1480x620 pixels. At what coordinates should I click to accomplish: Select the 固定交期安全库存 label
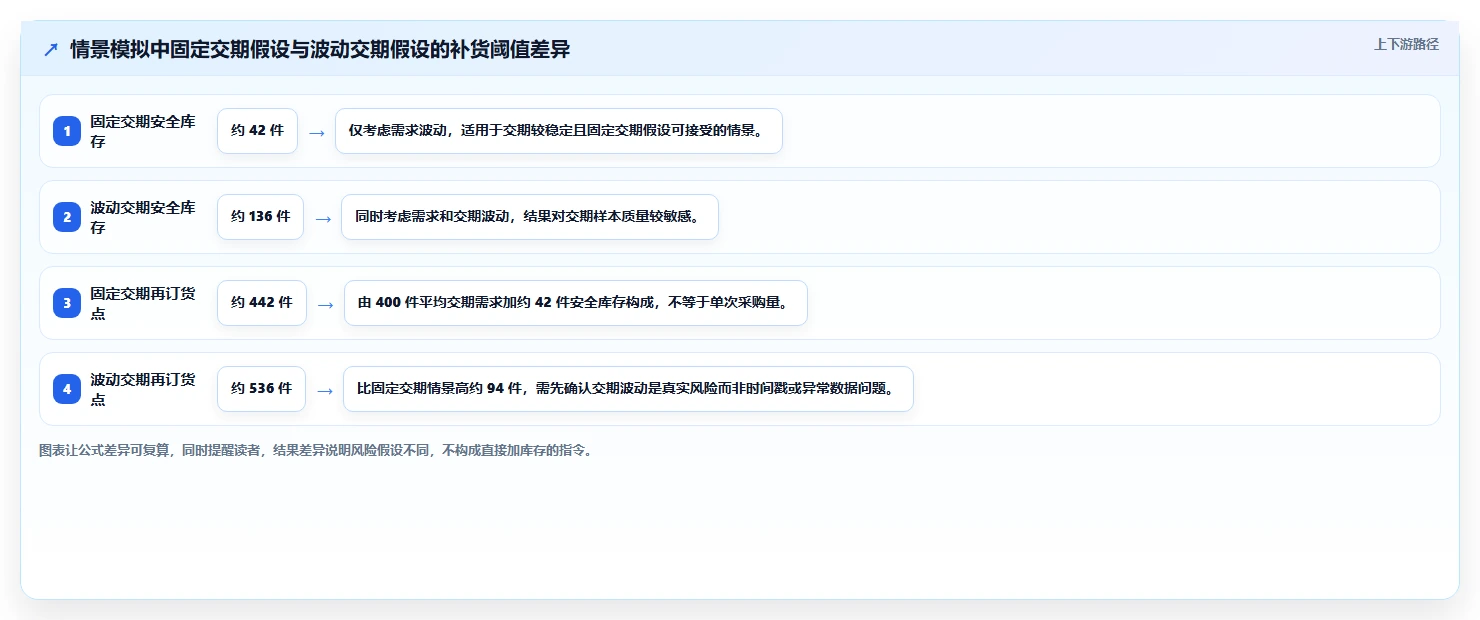click(143, 131)
